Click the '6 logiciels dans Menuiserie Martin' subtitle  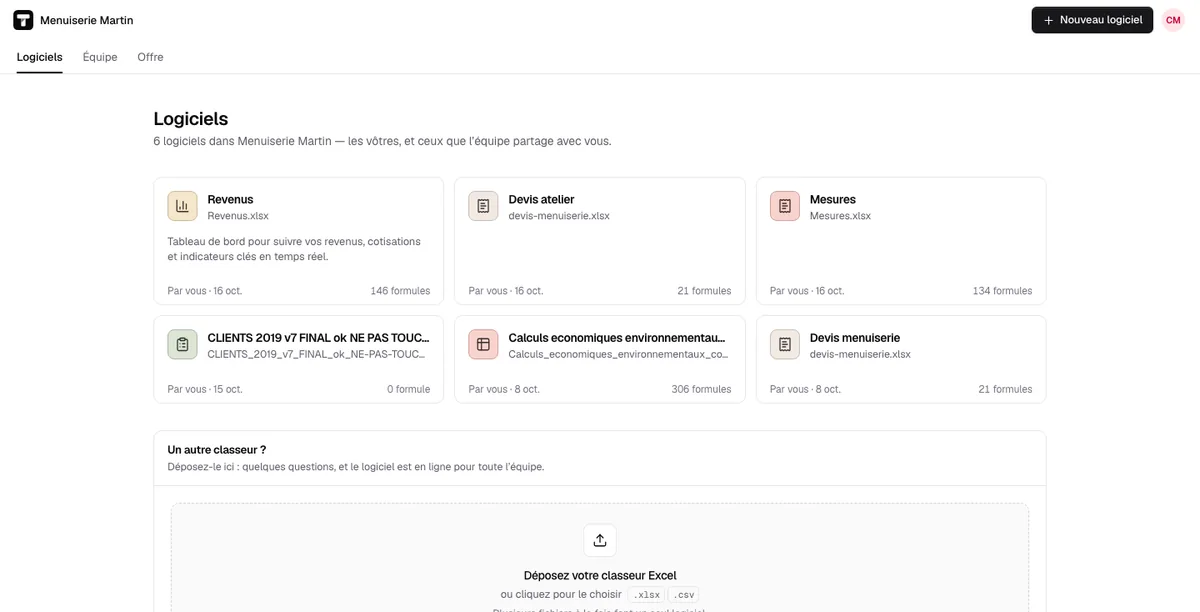[382, 141]
